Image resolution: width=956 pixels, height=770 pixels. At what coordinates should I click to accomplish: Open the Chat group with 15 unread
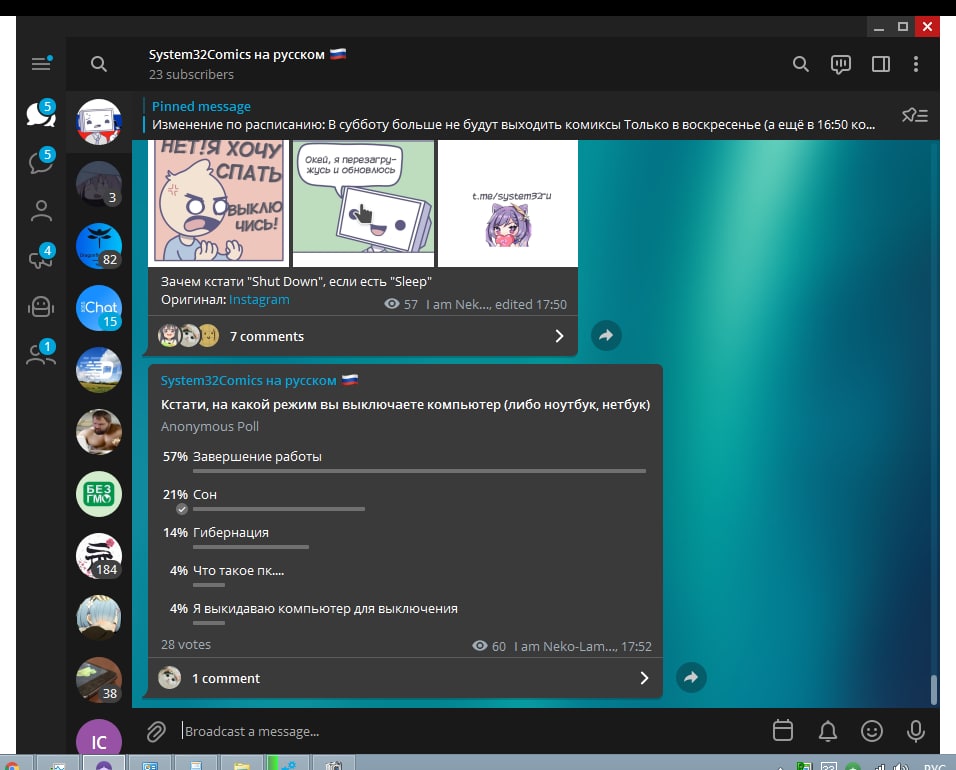tap(99, 308)
